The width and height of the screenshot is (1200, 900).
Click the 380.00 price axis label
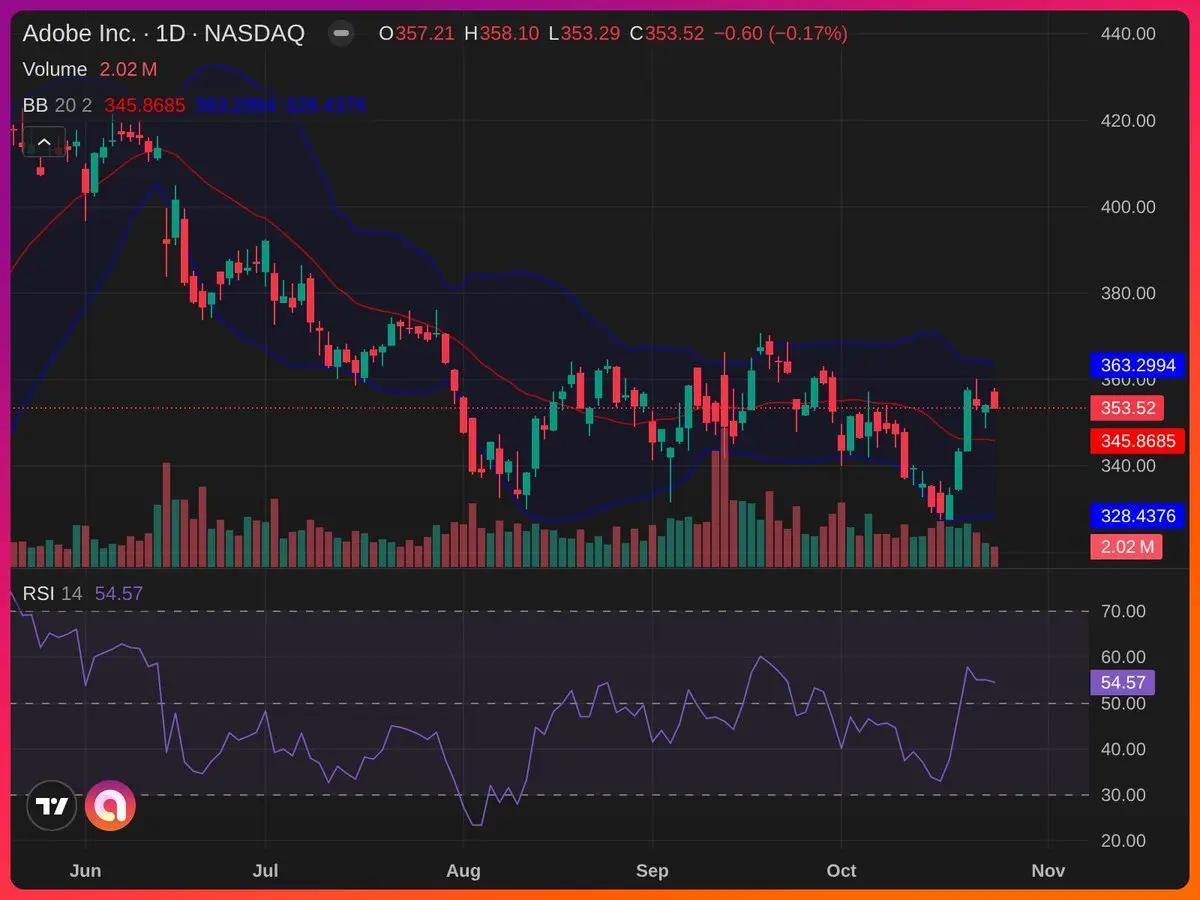point(1127,294)
